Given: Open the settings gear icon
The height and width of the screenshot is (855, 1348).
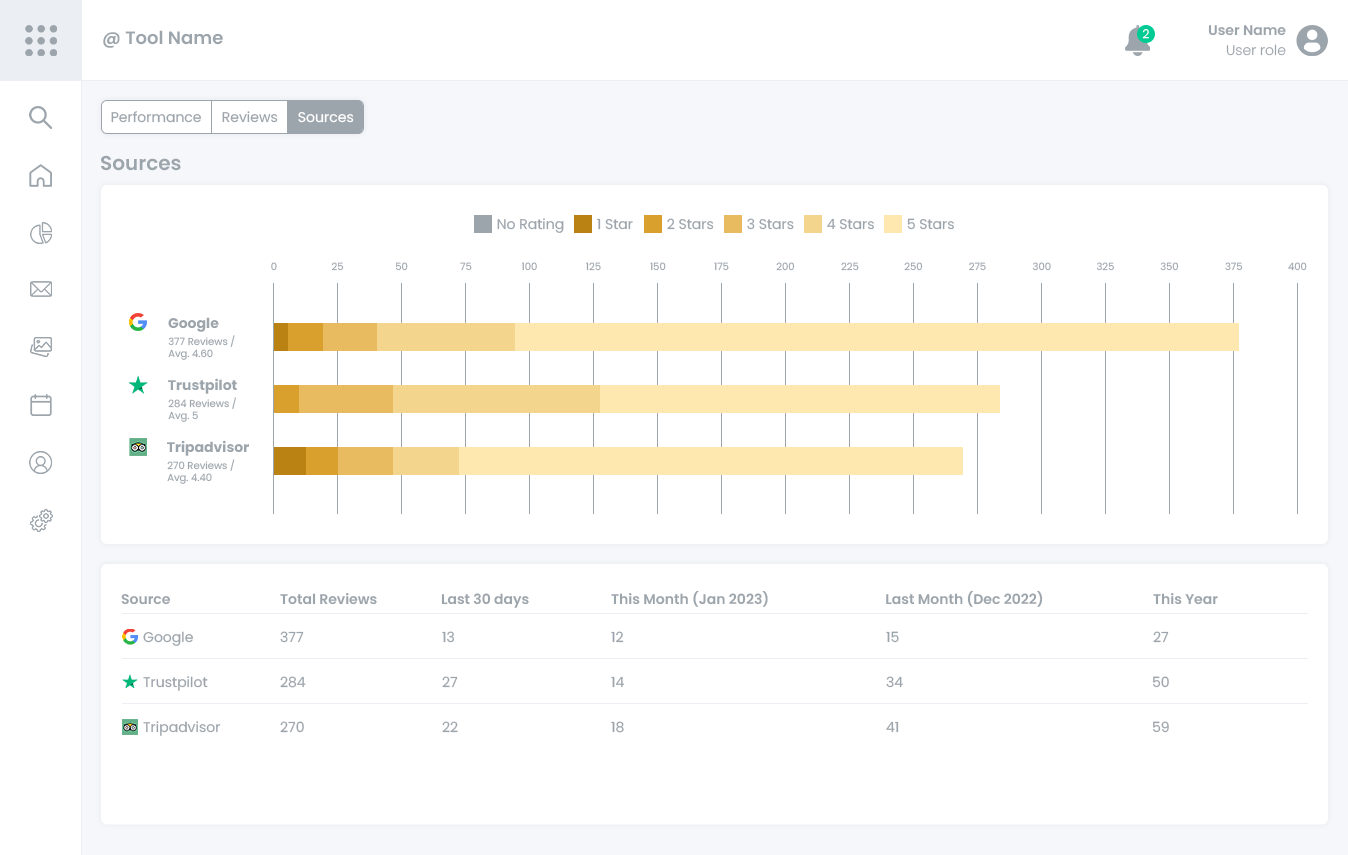Looking at the screenshot, I should 40,521.
